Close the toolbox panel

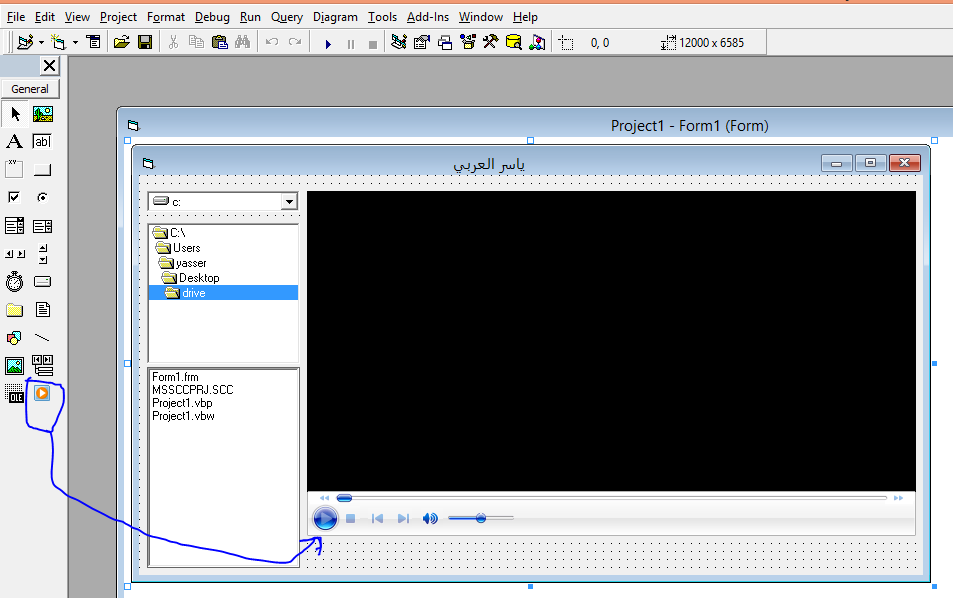click(x=49, y=66)
